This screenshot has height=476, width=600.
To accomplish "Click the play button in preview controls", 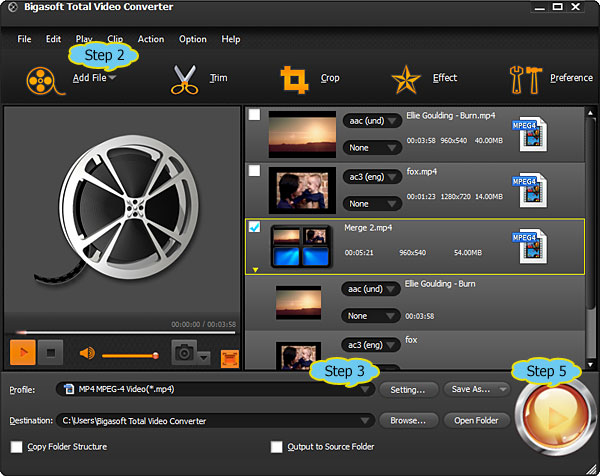I will tap(23, 352).
